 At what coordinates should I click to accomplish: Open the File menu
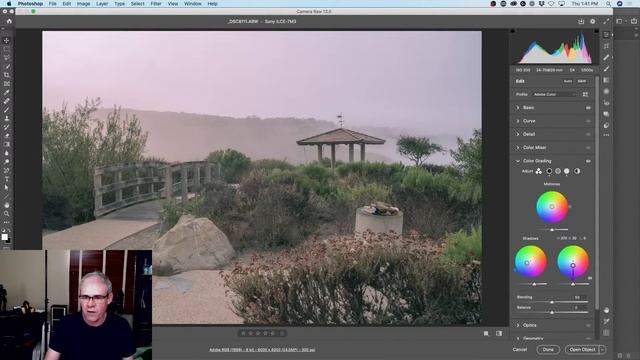[53, 4]
